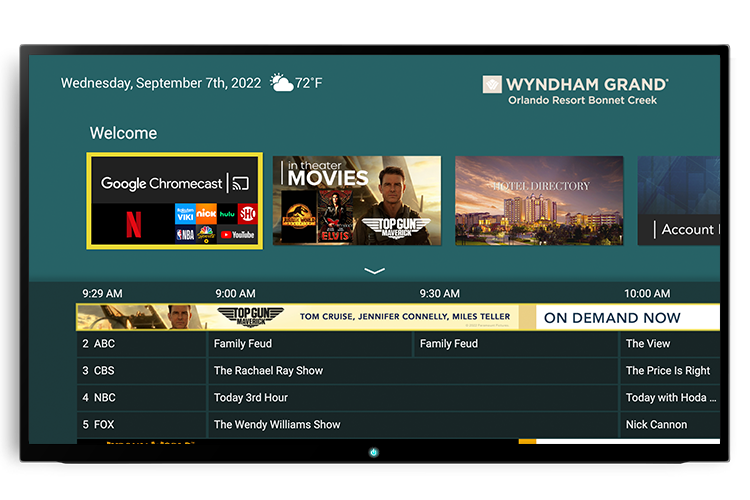Open the Netflix app icon
This screenshot has width=750, height=500.
tap(133, 224)
